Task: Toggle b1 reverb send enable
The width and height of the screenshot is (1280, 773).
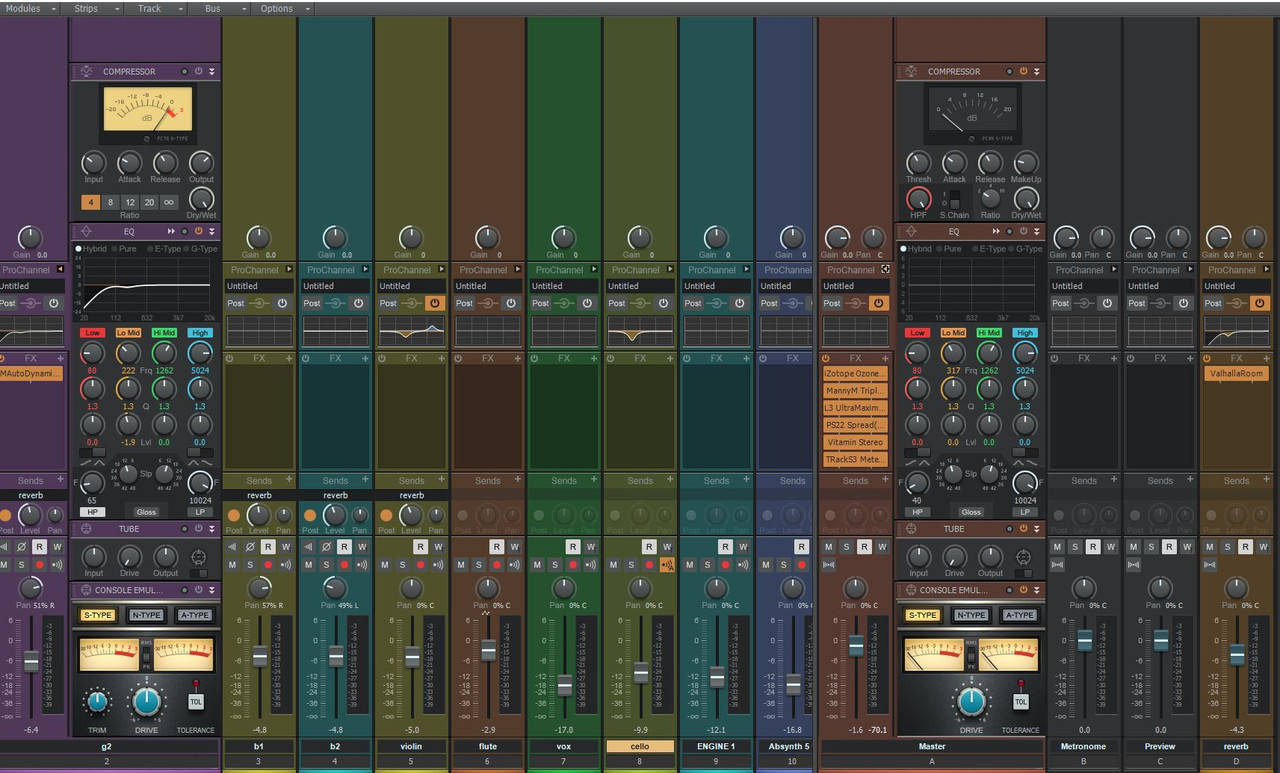Action: point(234,515)
